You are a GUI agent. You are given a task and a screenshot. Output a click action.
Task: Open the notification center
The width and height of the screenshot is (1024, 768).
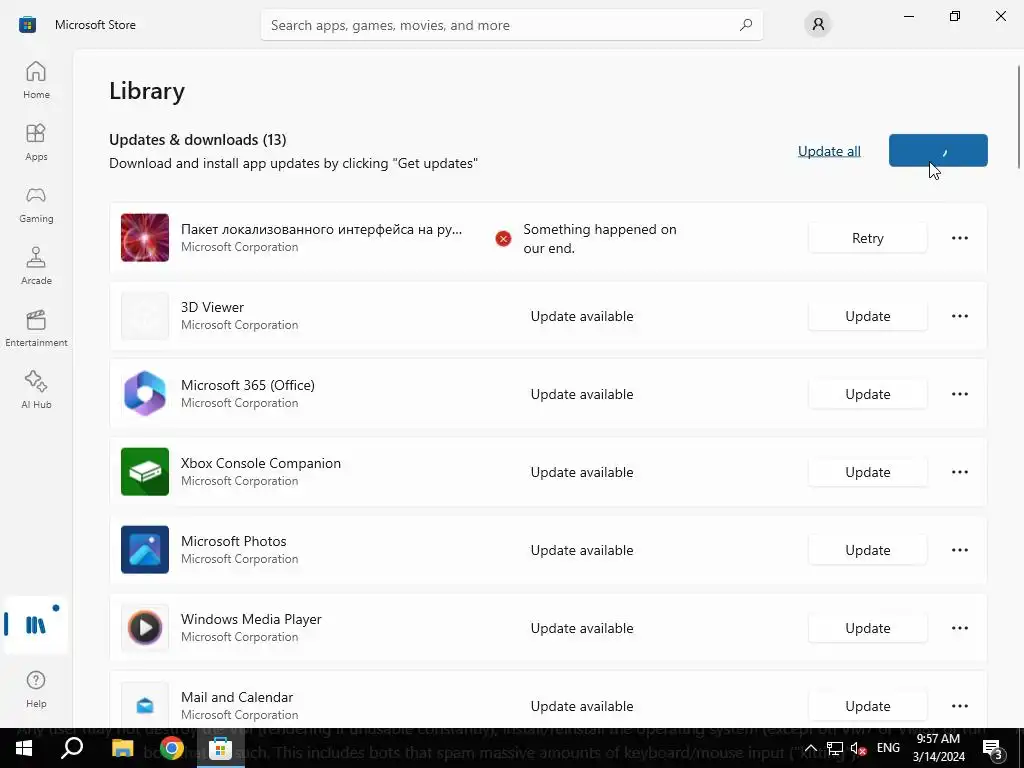point(993,748)
